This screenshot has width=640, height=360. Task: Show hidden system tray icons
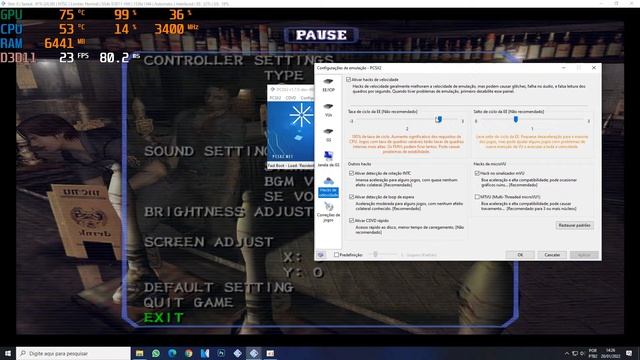pos(567,353)
